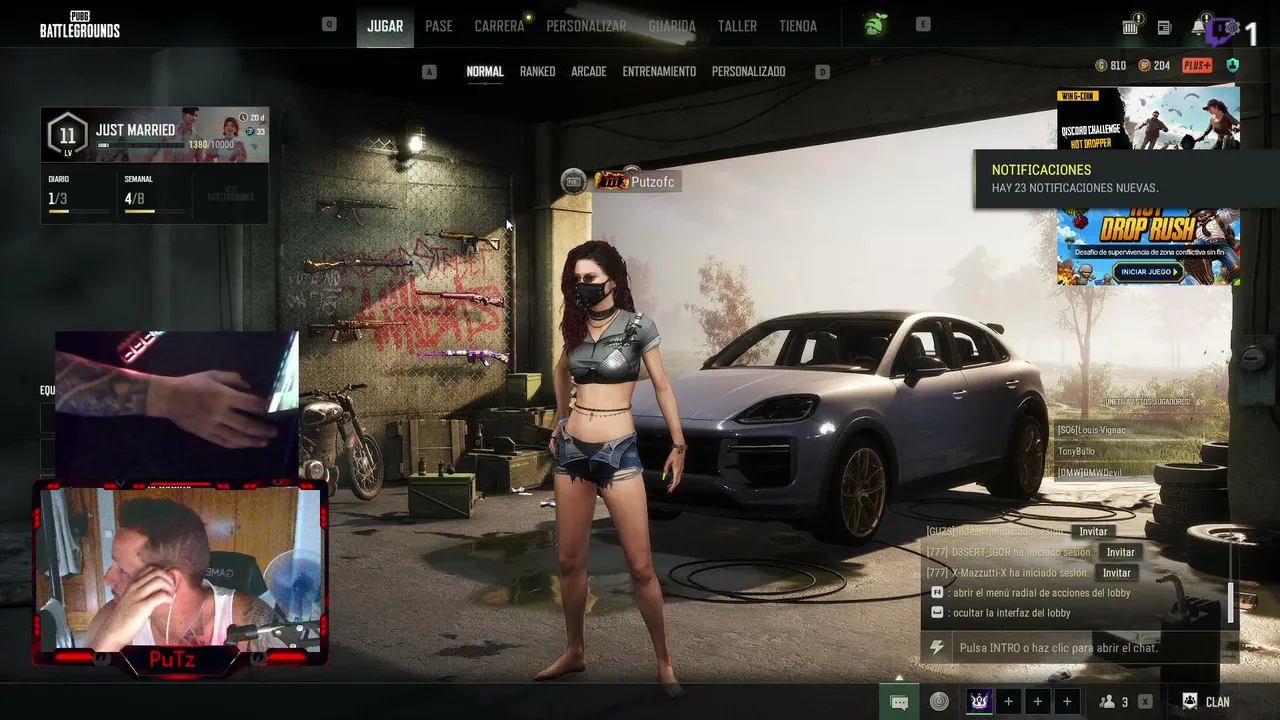Screen dimensions: 1280x720
Task: Invite the [GUZS] player via Invitar
Action: tap(1093, 532)
